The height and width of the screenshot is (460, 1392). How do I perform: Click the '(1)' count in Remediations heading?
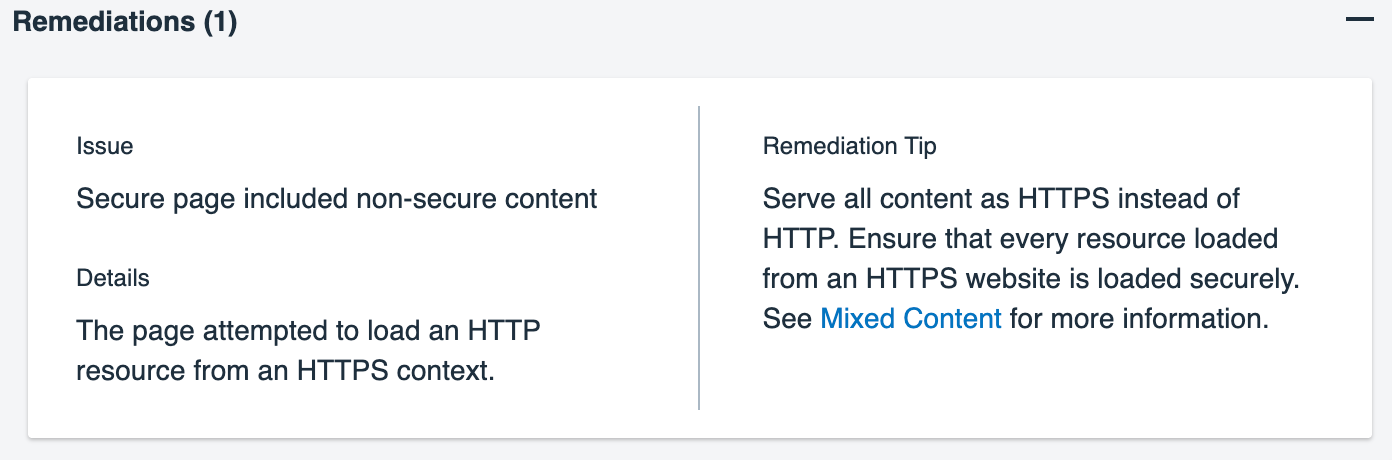pyautogui.click(x=219, y=22)
